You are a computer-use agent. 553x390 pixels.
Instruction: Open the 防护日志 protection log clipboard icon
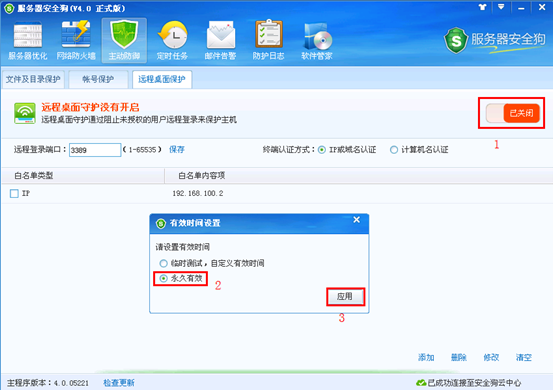(x=269, y=41)
